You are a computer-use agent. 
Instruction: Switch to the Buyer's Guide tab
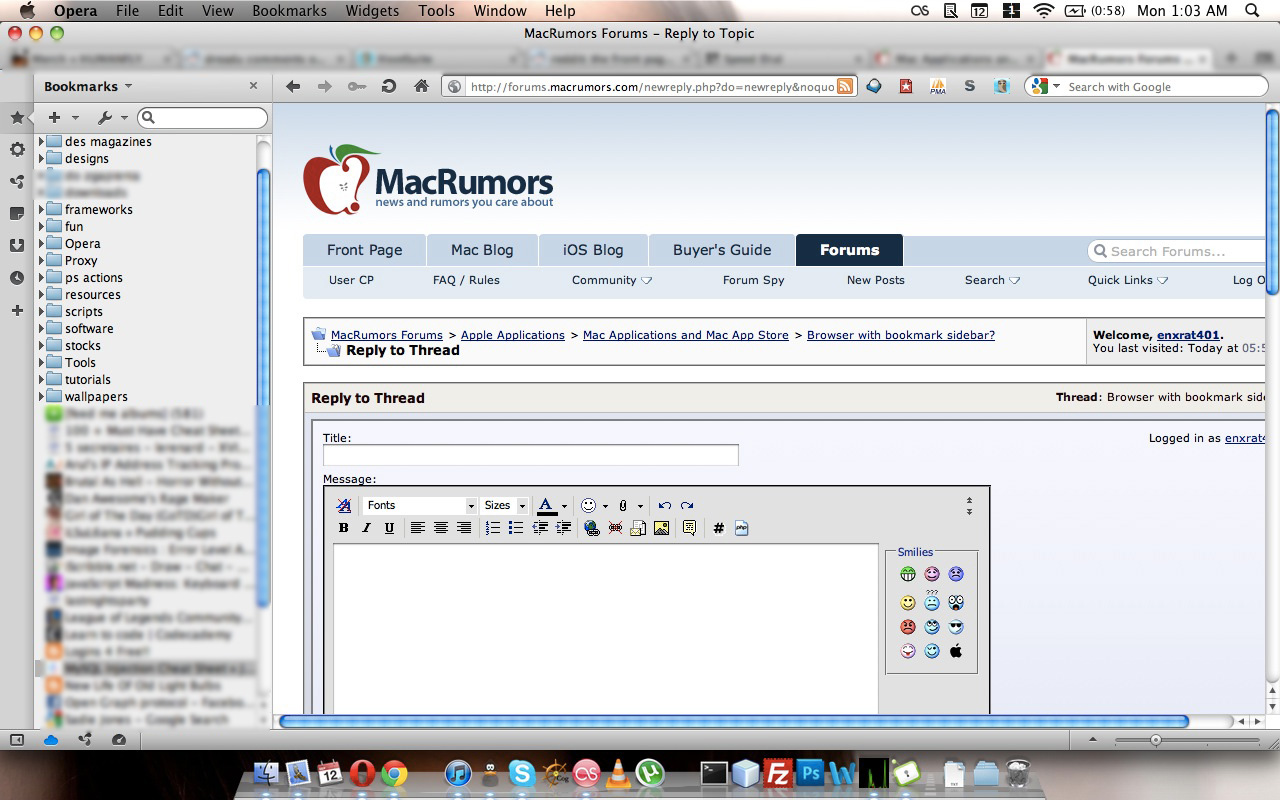coord(722,250)
